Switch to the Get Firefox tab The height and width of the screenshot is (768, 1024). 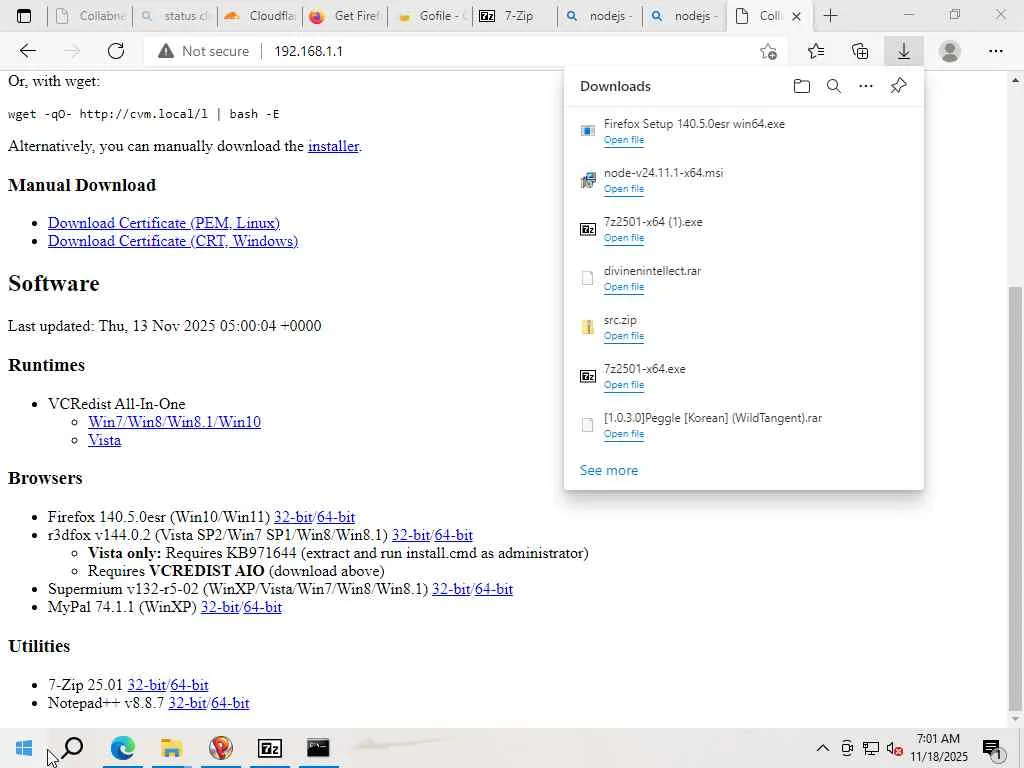(345, 16)
